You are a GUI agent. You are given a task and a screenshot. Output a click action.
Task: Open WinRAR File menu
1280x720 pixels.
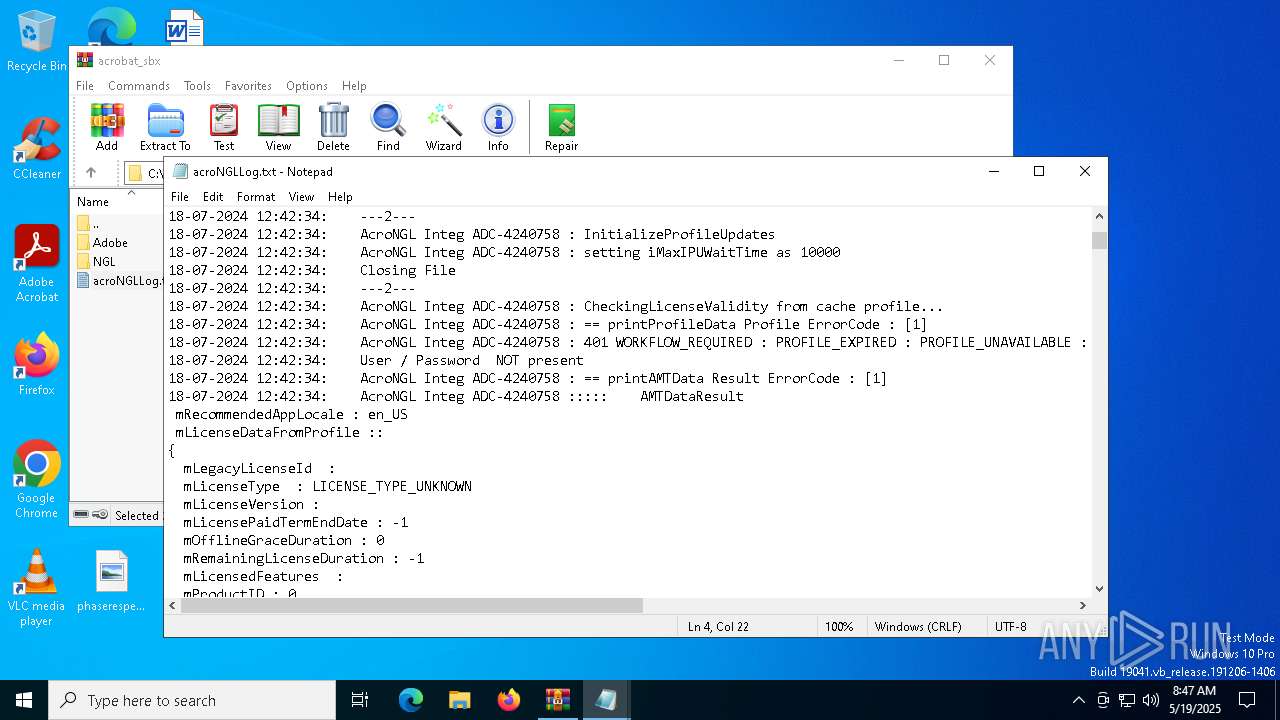click(85, 86)
